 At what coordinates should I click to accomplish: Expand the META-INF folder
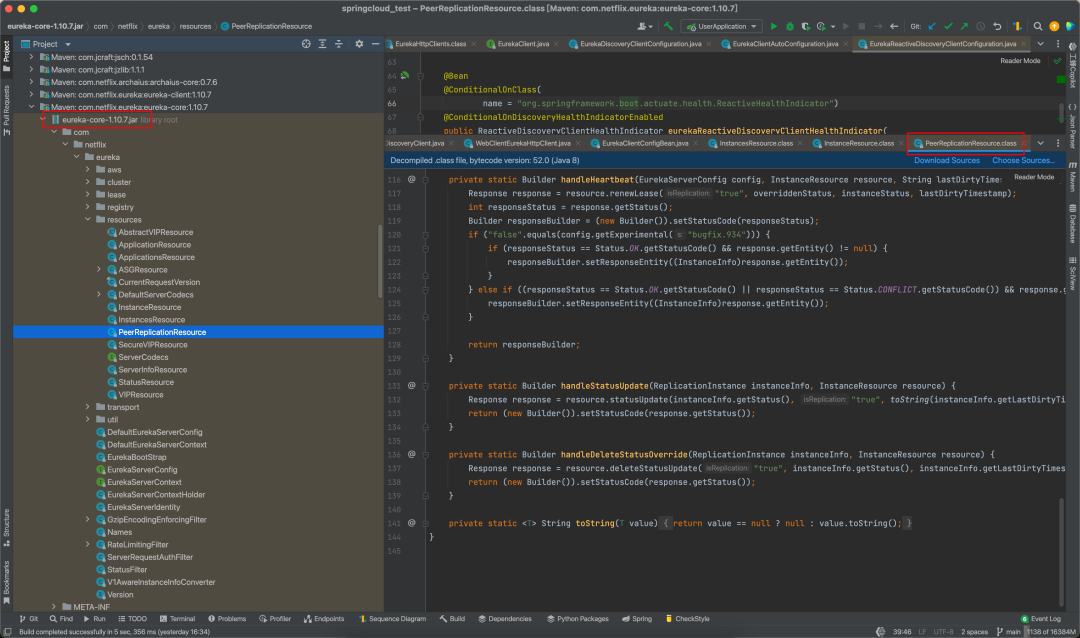54,607
